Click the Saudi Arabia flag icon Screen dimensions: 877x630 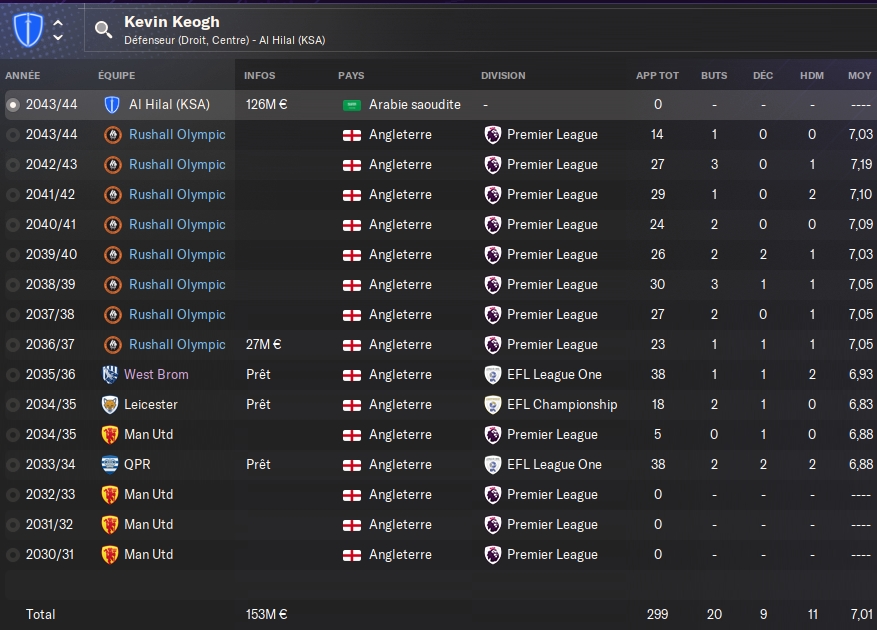coord(352,104)
